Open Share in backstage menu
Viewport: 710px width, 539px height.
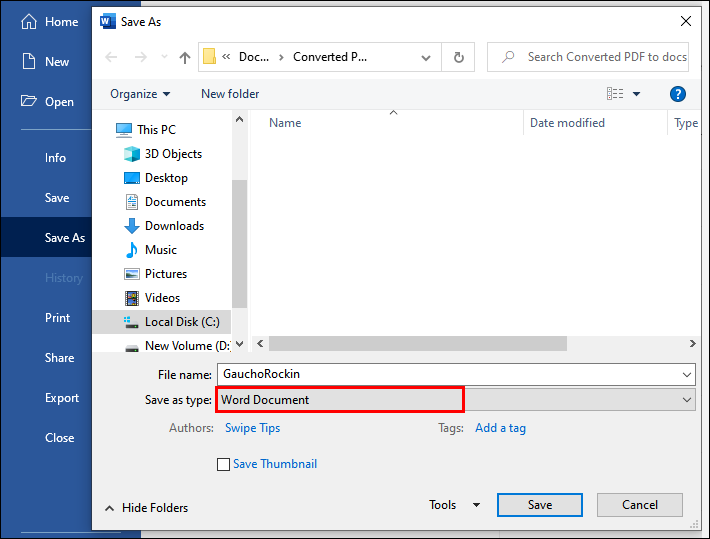click(59, 358)
